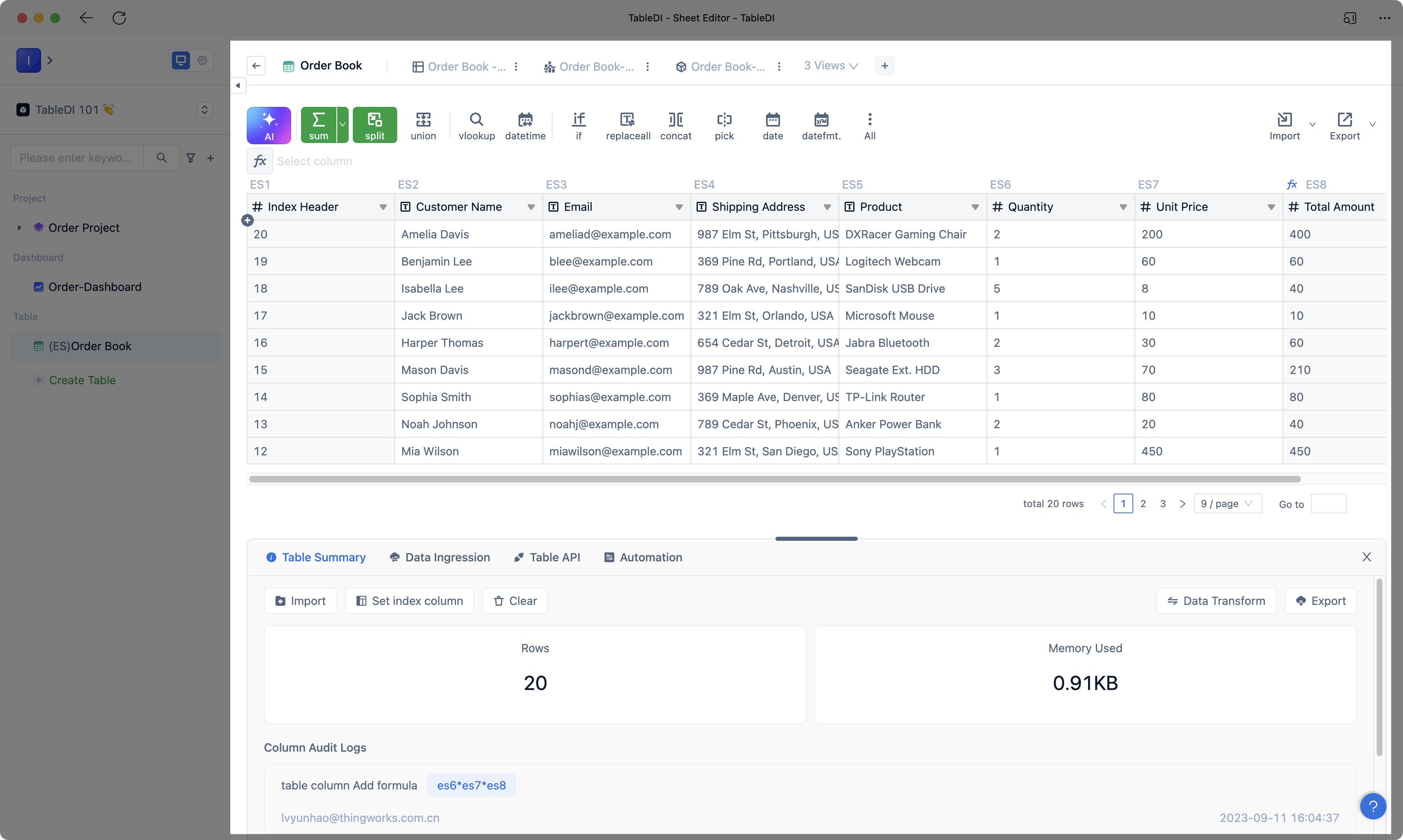The width and height of the screenshot is (1403, 840).
Task: Add new item with sidebar plus icon
Action: tap(211, 158)
